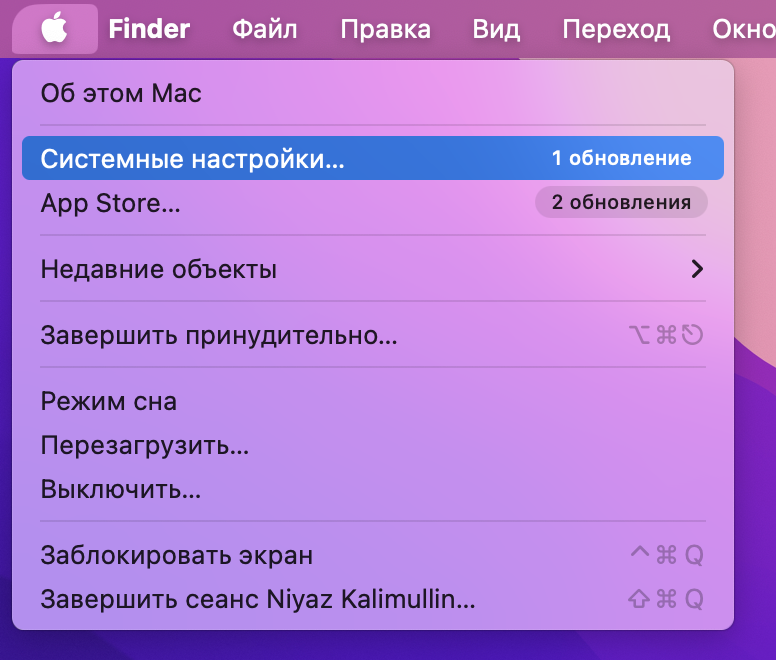Select Режим сна
The height and width of the screenshot is (660, 776).
pos(109,401)
